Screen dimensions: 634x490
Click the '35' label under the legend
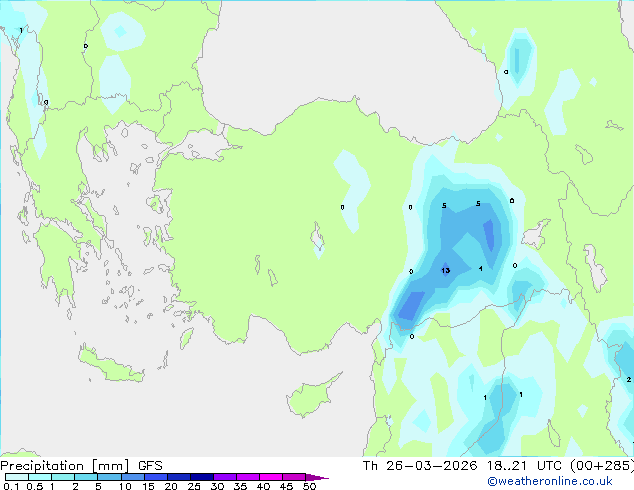241,486
